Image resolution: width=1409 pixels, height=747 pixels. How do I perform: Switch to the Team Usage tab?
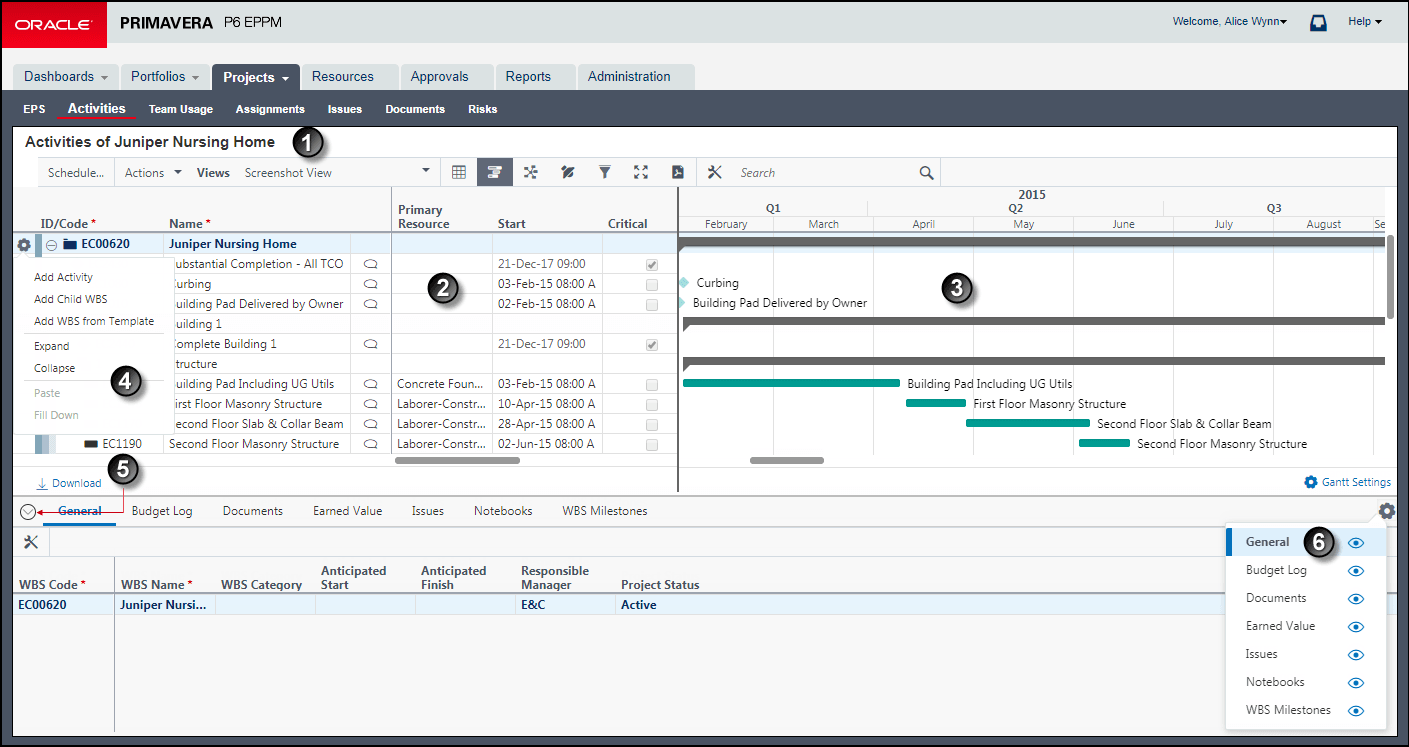181,109
